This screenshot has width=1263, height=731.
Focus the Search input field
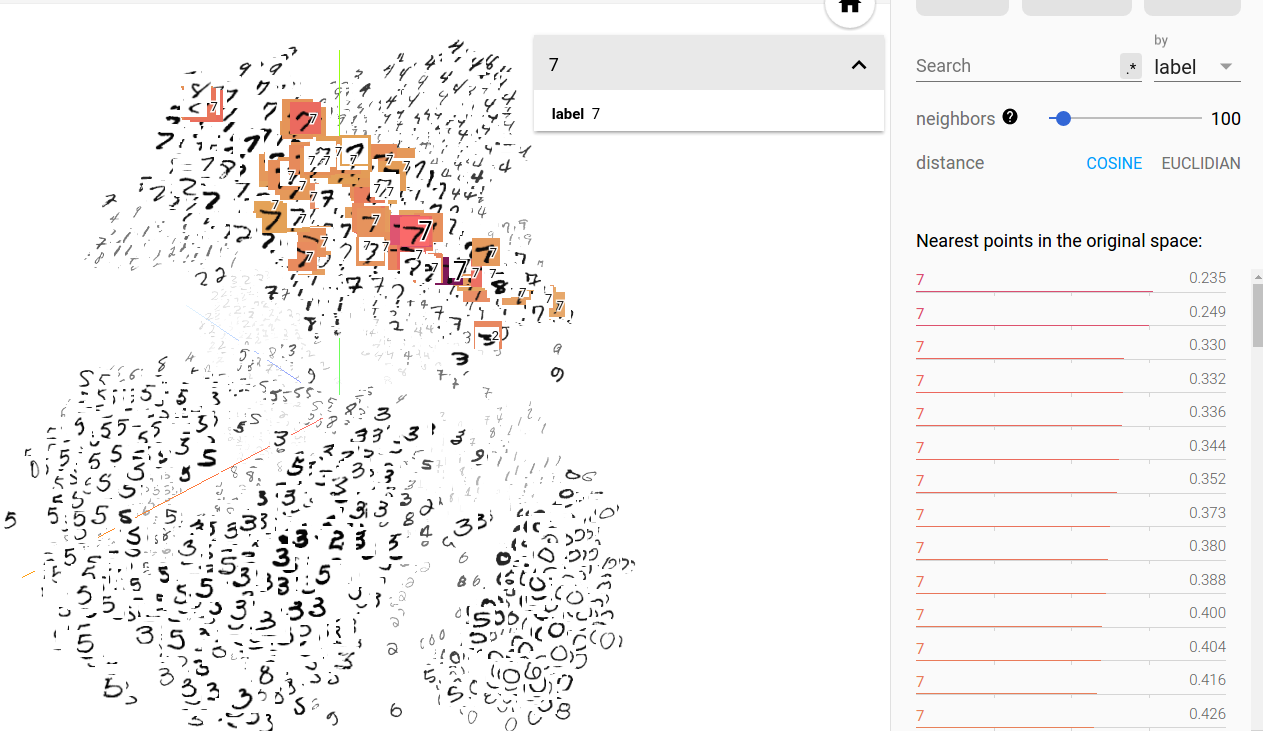[x=1014, y=66]
